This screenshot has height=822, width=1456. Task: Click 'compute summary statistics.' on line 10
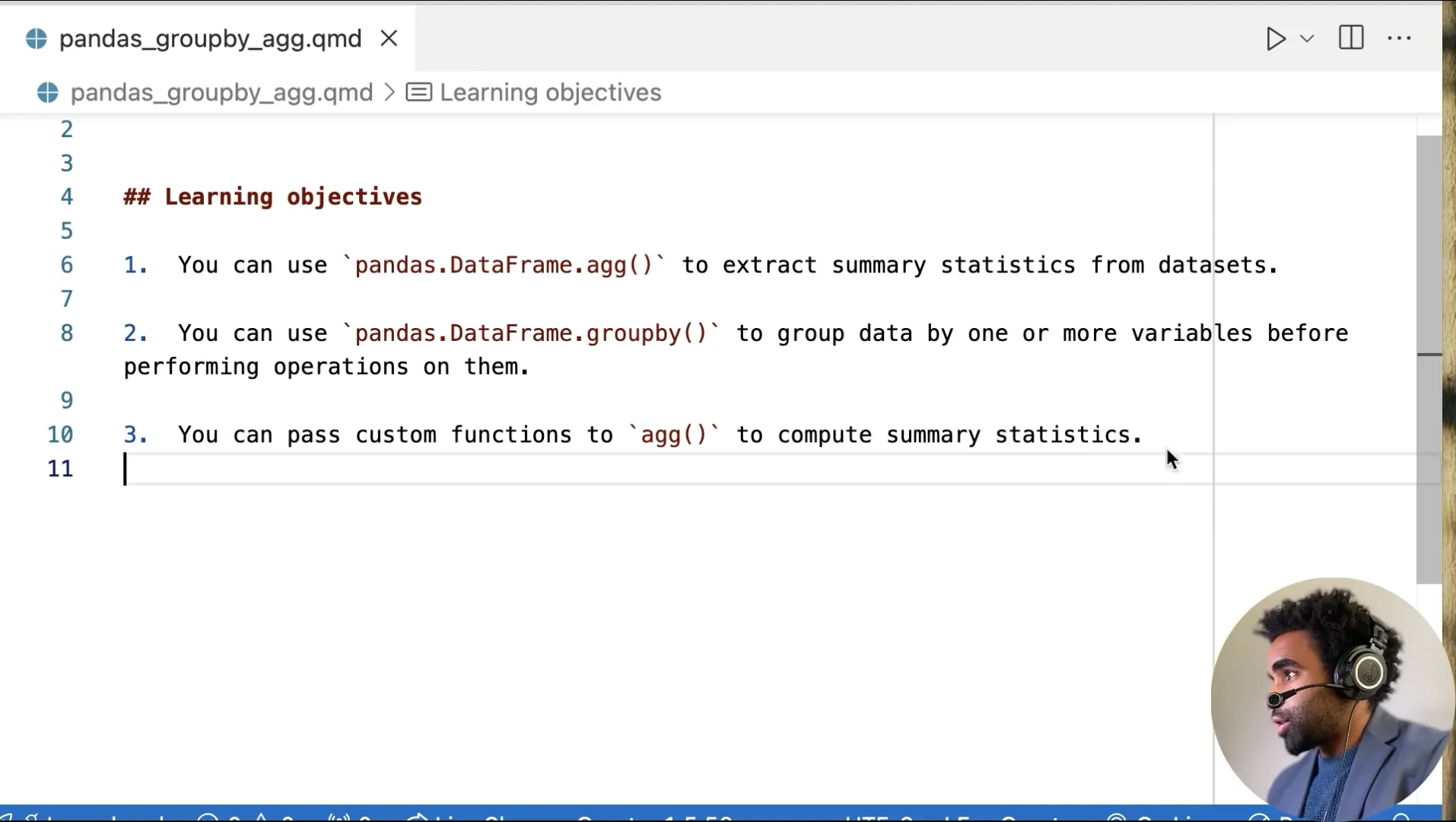click(960, 435)
